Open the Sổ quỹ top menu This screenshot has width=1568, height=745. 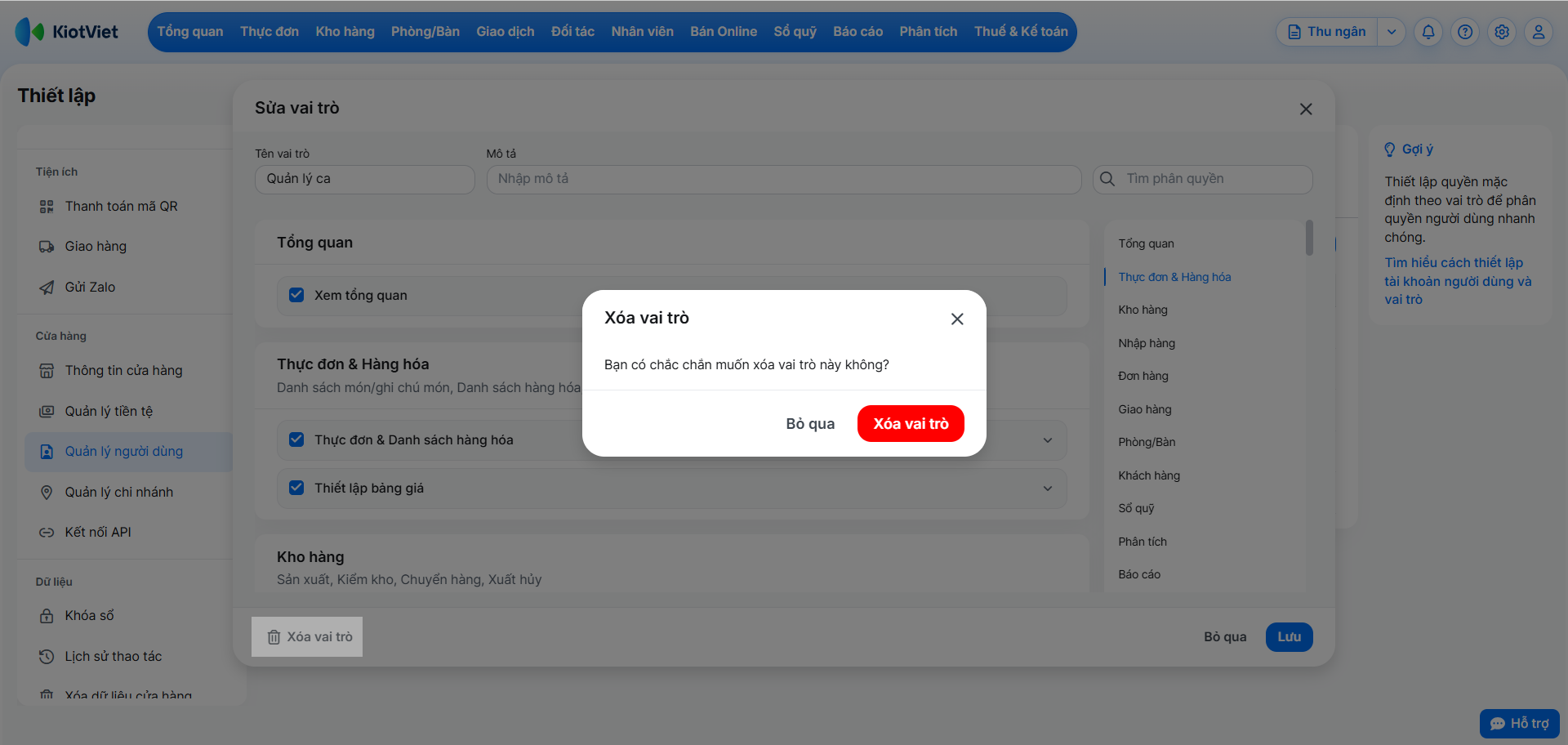(x=795, y=32)
